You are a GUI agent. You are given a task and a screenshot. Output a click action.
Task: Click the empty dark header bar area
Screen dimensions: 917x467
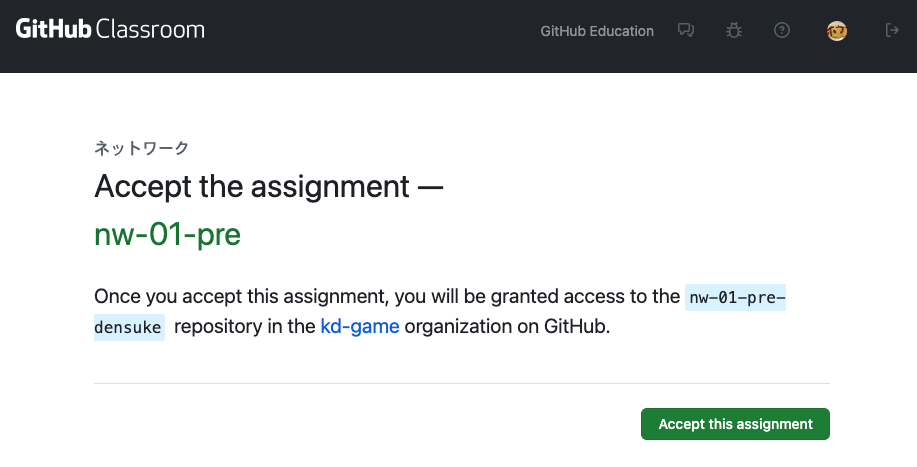click(x=374, y=35)
